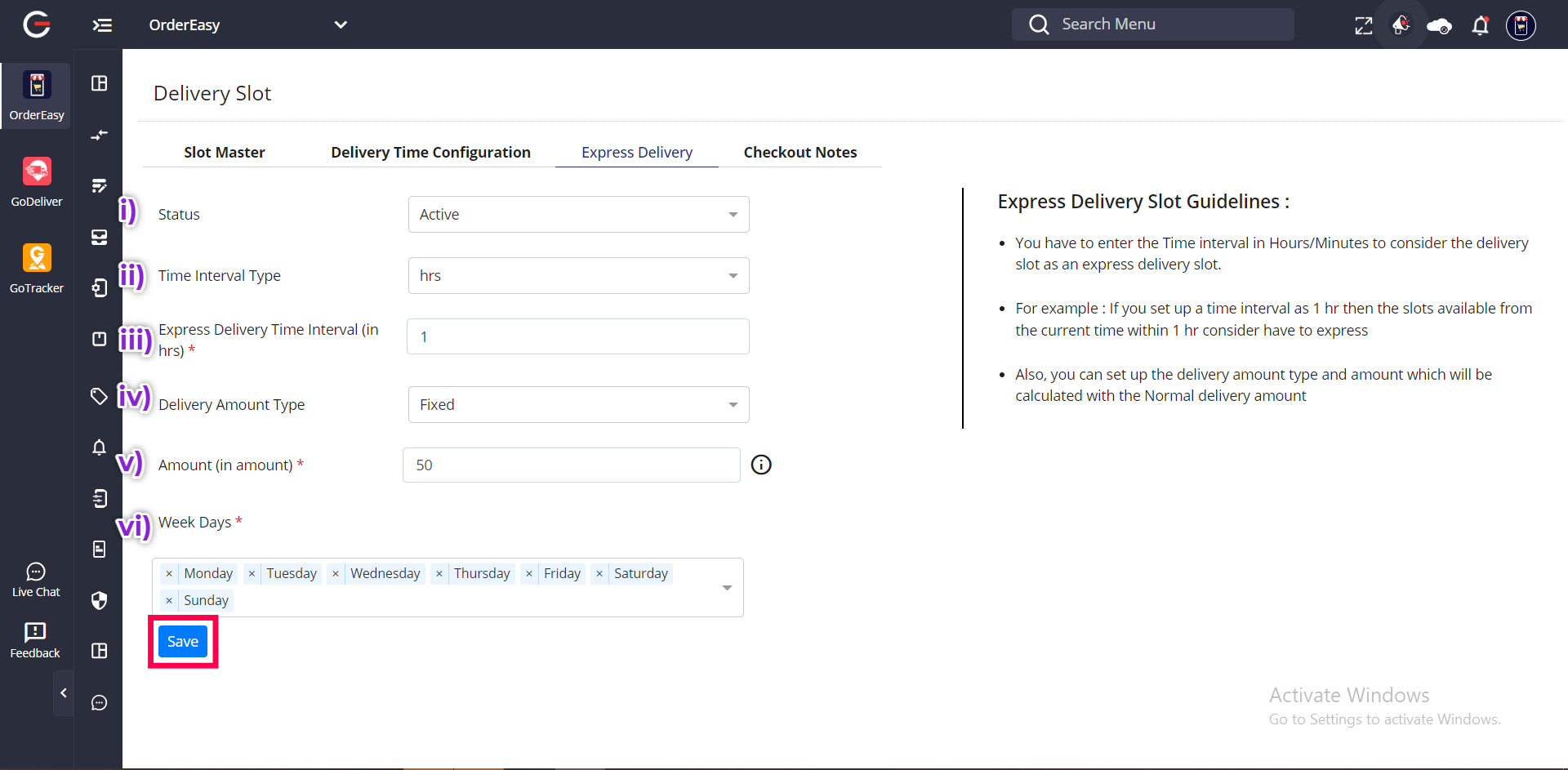Open the user profile avatar icon
1568x770 pixels.
(1521, 25)
